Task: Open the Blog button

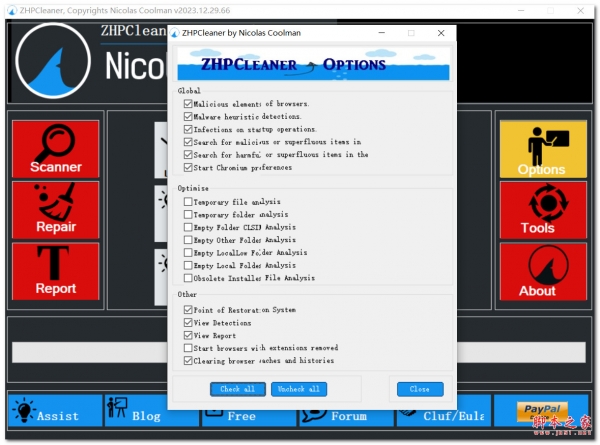Action: (x=152, y=411)
